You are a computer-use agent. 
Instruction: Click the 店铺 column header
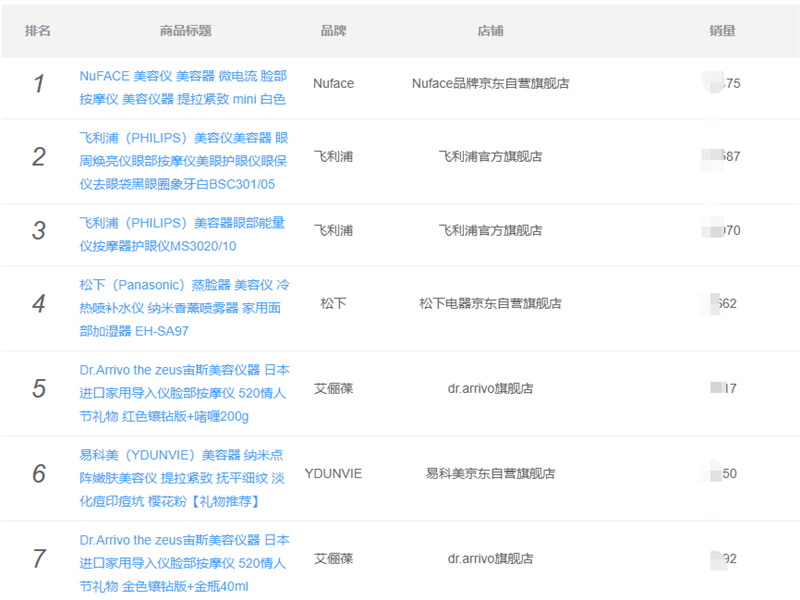pyautogui.click(x=490, y=31)
